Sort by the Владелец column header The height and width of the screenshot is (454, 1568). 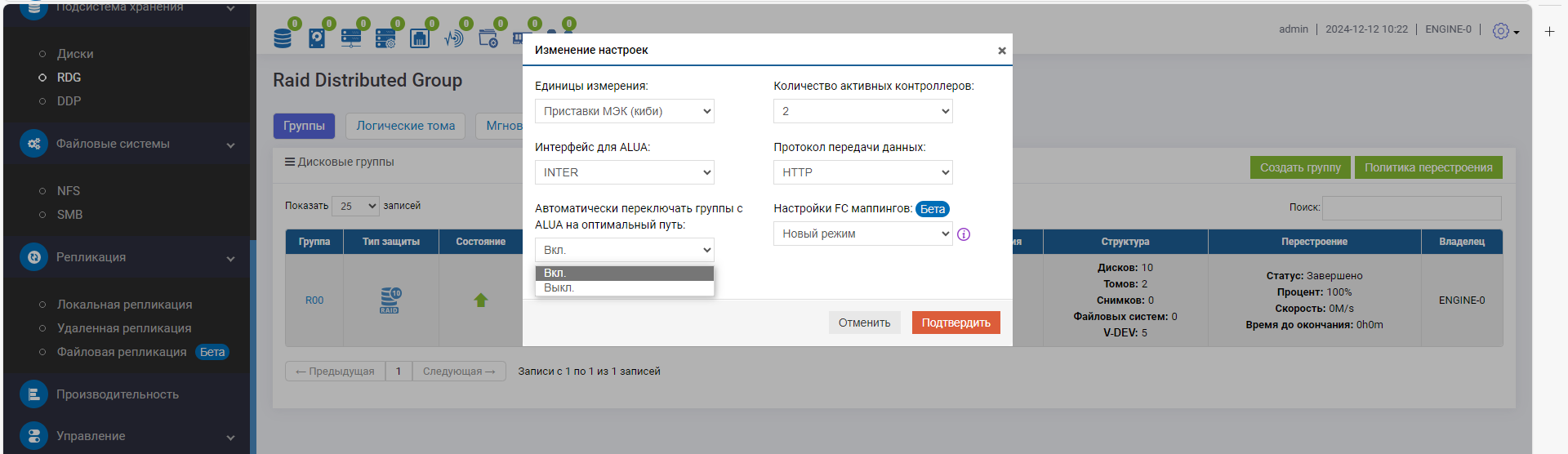click(1462, 242)
